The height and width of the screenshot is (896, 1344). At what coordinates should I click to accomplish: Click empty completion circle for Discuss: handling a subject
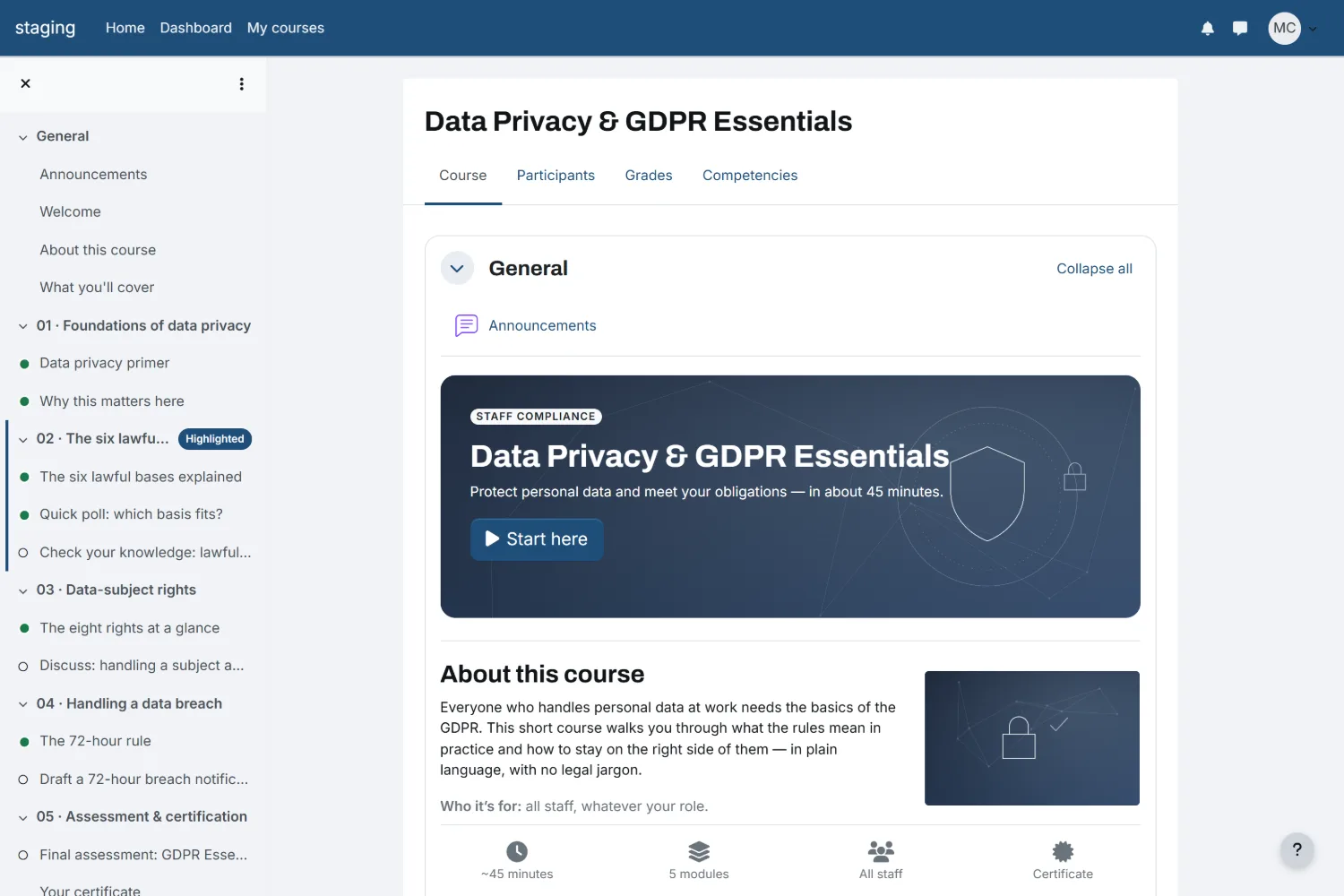(23, 666)
